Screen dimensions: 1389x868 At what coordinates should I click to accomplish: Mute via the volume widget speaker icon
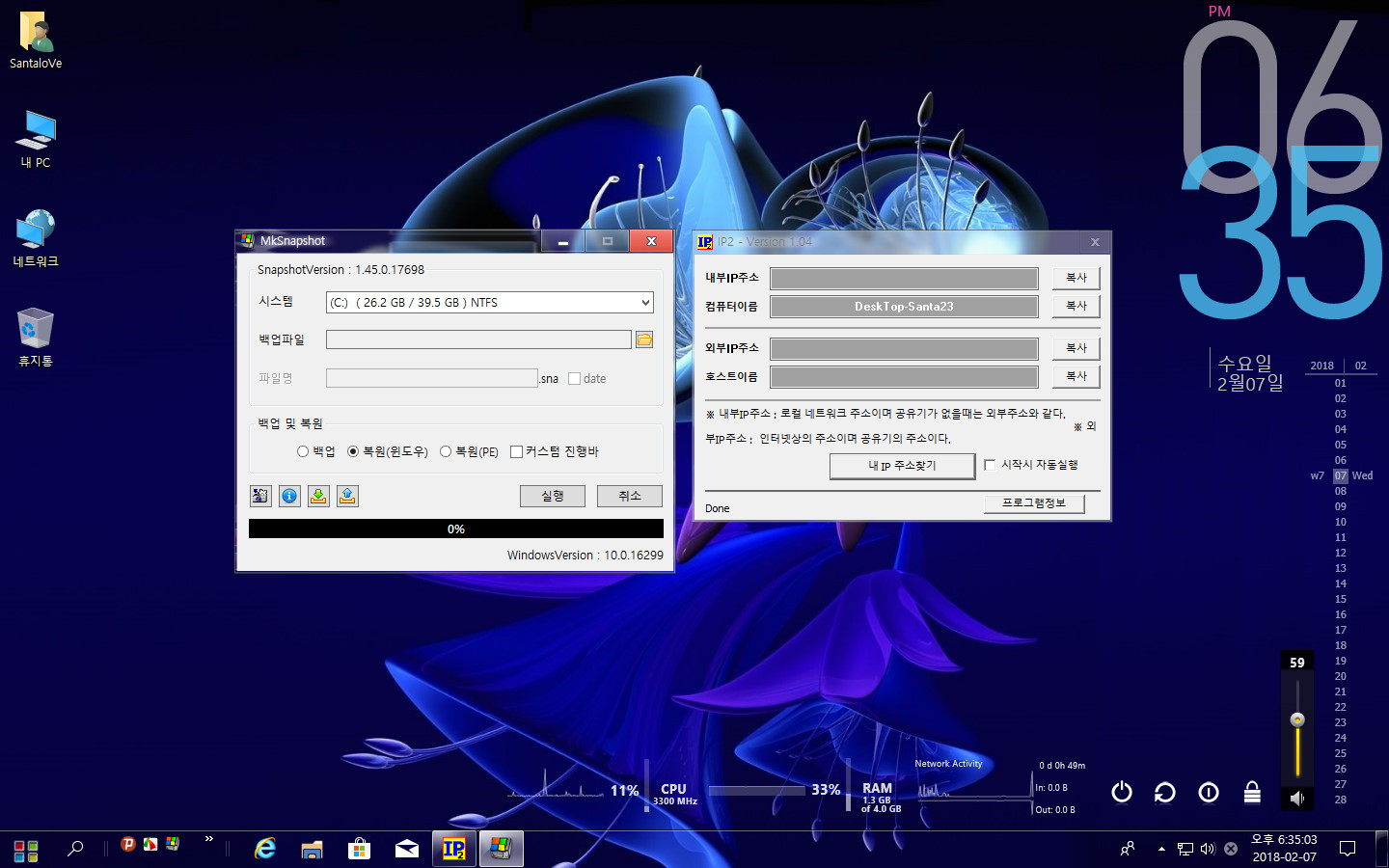(1297, 798)
